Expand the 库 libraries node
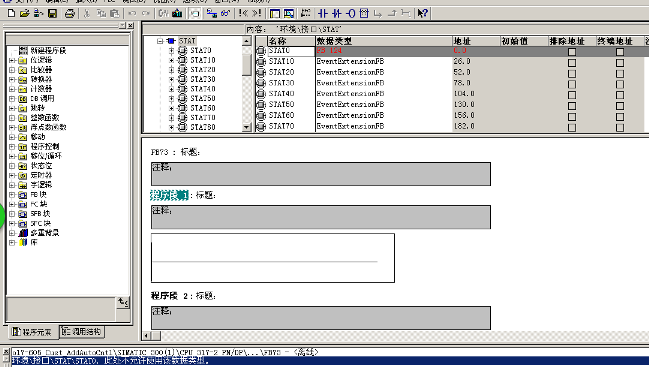Image resolution: width=649 pixels, height=367 pixels. (x=12, y=242)
